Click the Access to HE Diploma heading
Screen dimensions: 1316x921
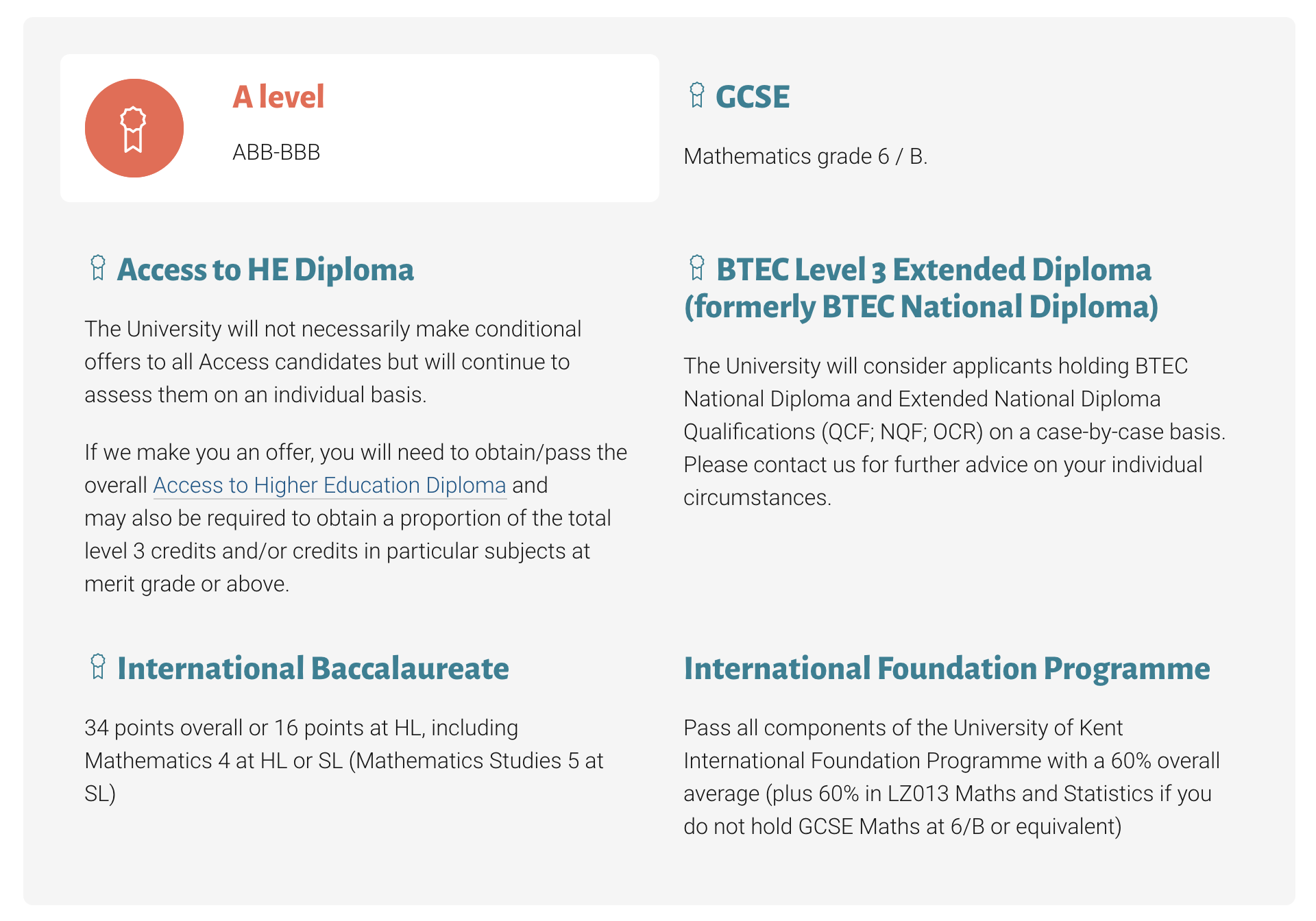pyautogui.click(x=265, y=269)
